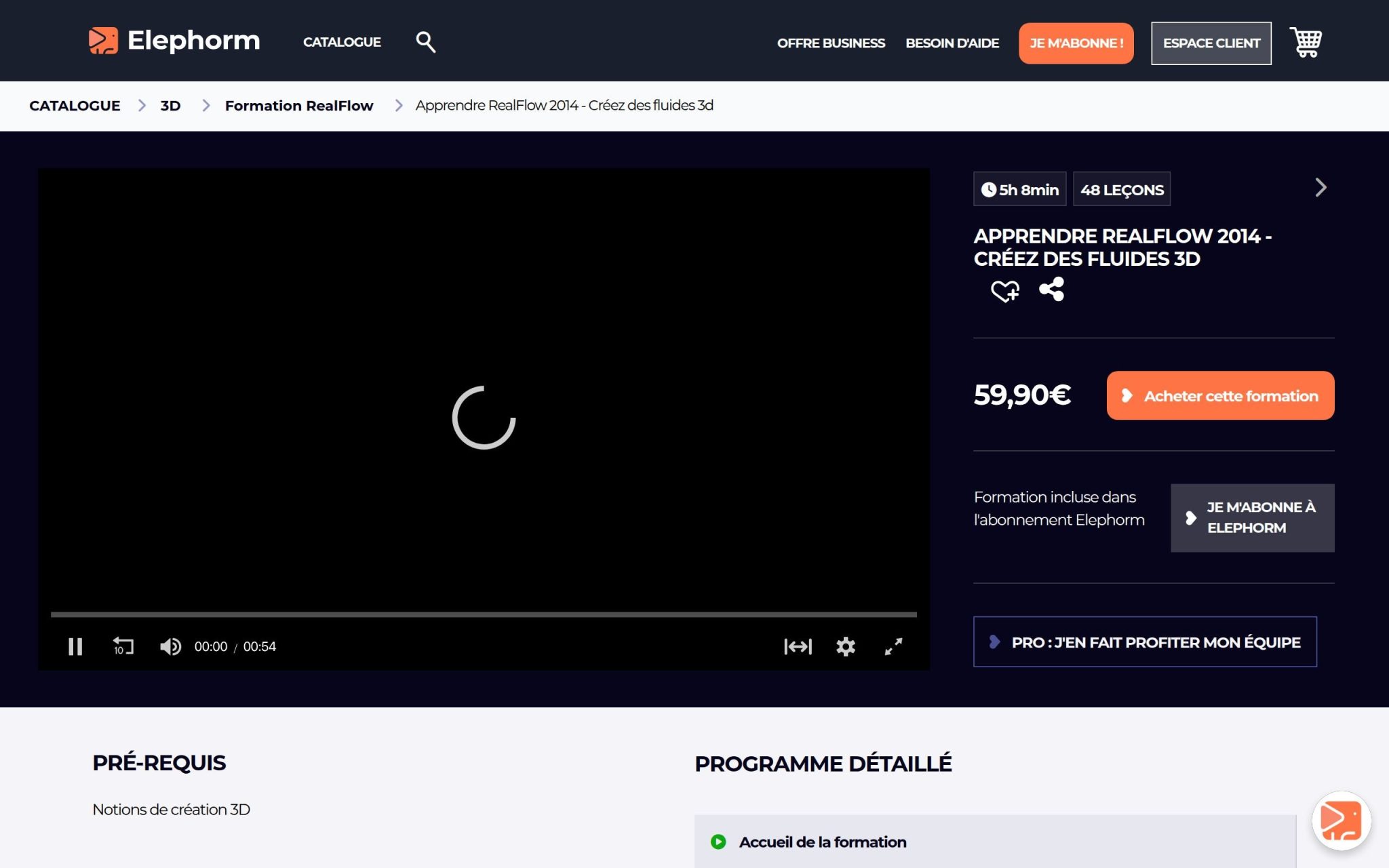The height and width of the screenshot is (868, 1389).
Task: Open OFFRE BUSINESS menu item
Action: pos(831,43)
